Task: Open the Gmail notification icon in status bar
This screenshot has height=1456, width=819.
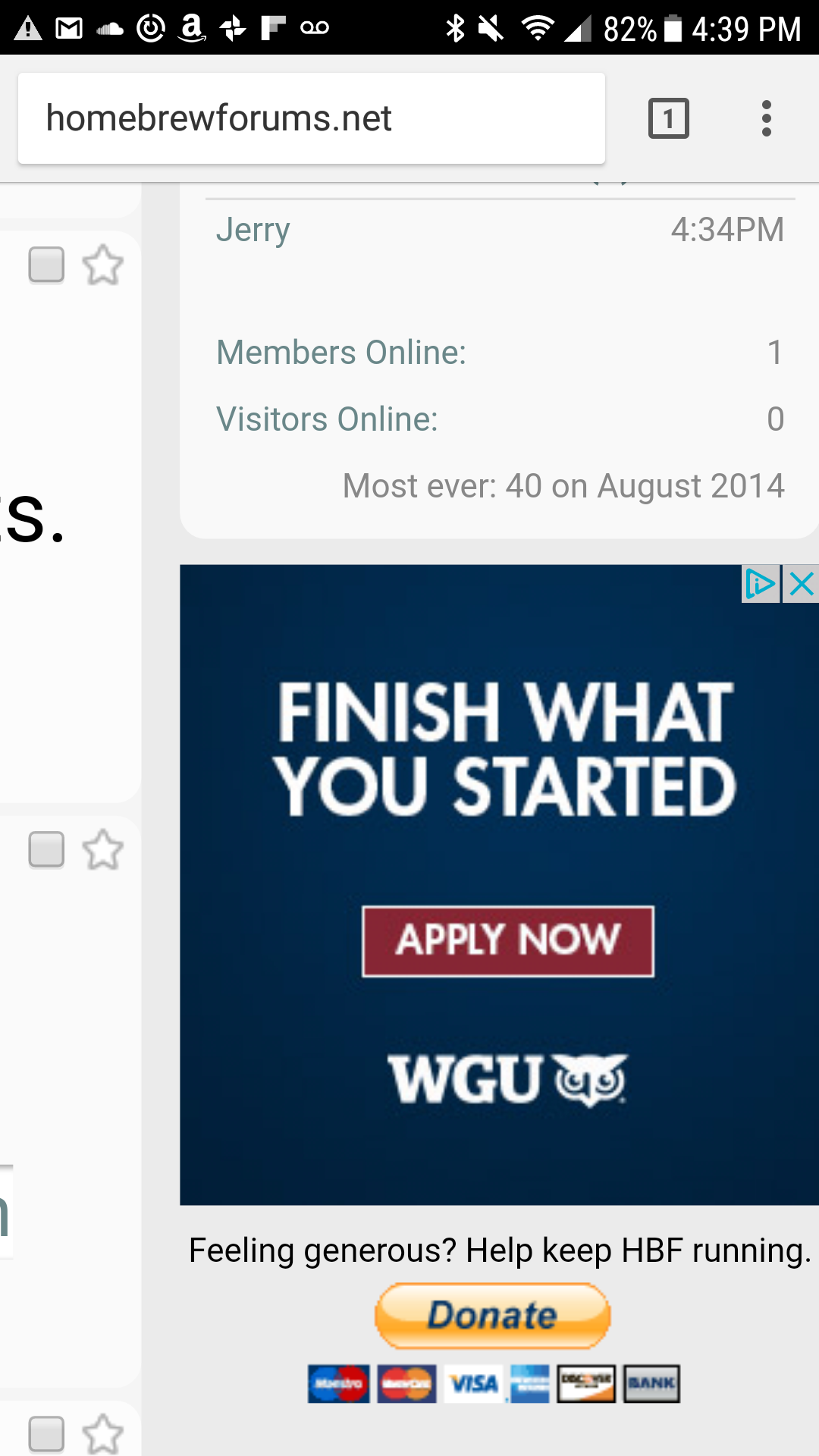Action: coord(69,29)
